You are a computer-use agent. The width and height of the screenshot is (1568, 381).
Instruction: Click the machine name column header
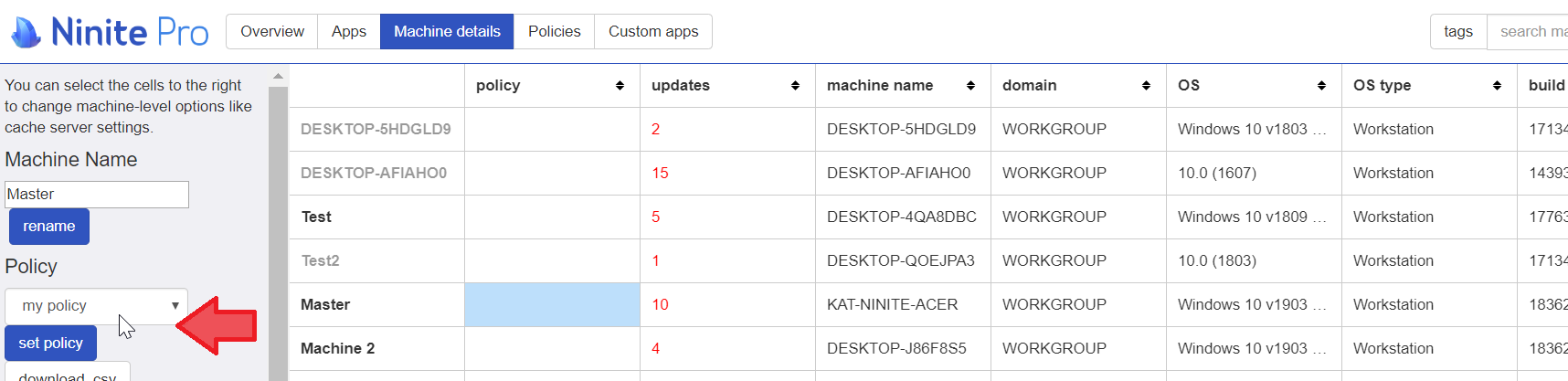point(903,85)
